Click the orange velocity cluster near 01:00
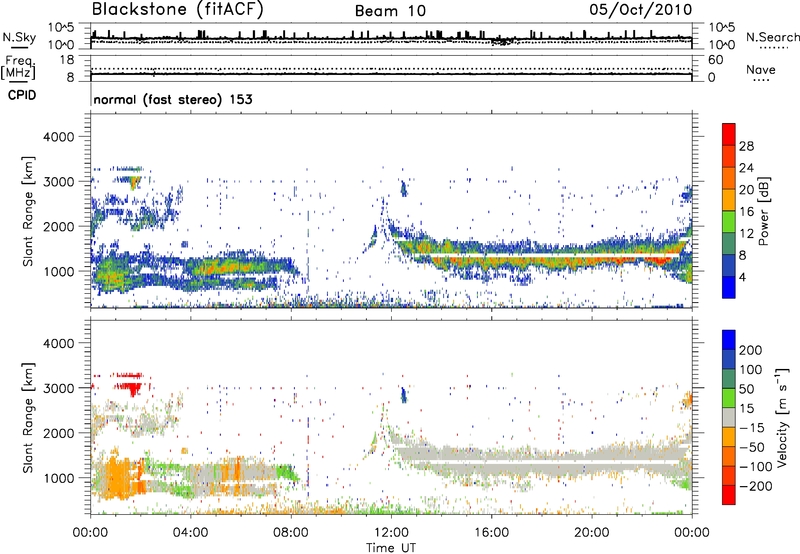Viewport: 800px width, 554px height. 119,477
